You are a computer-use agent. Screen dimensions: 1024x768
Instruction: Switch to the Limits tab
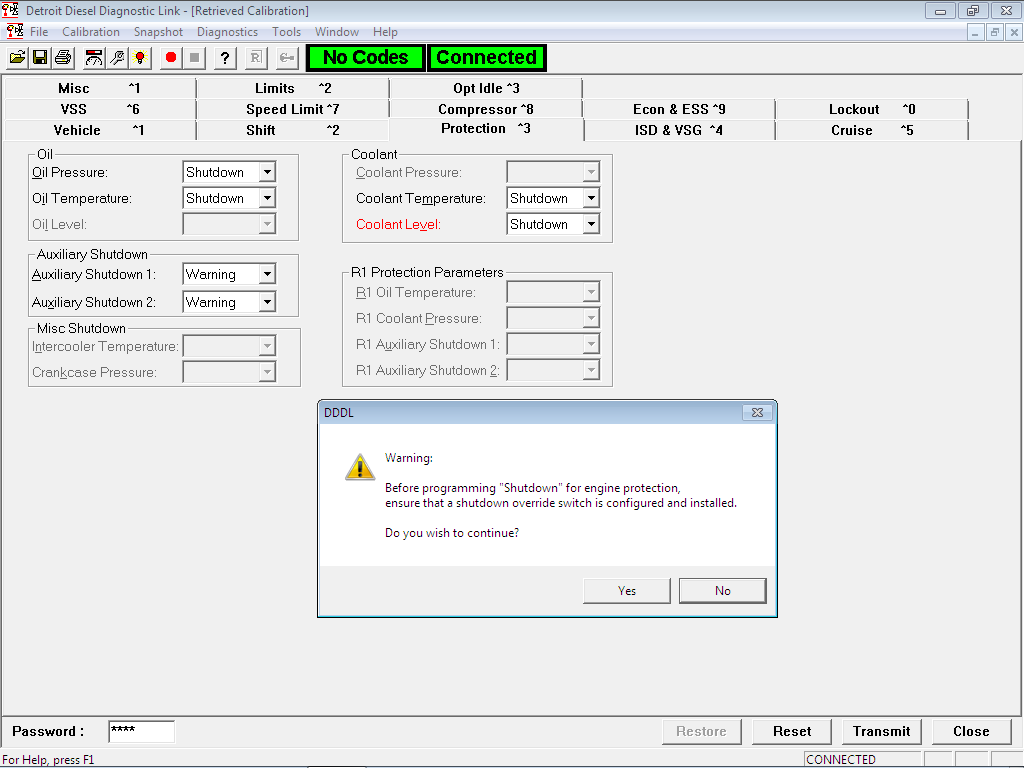pyautogui.click(x=293, y=88)
